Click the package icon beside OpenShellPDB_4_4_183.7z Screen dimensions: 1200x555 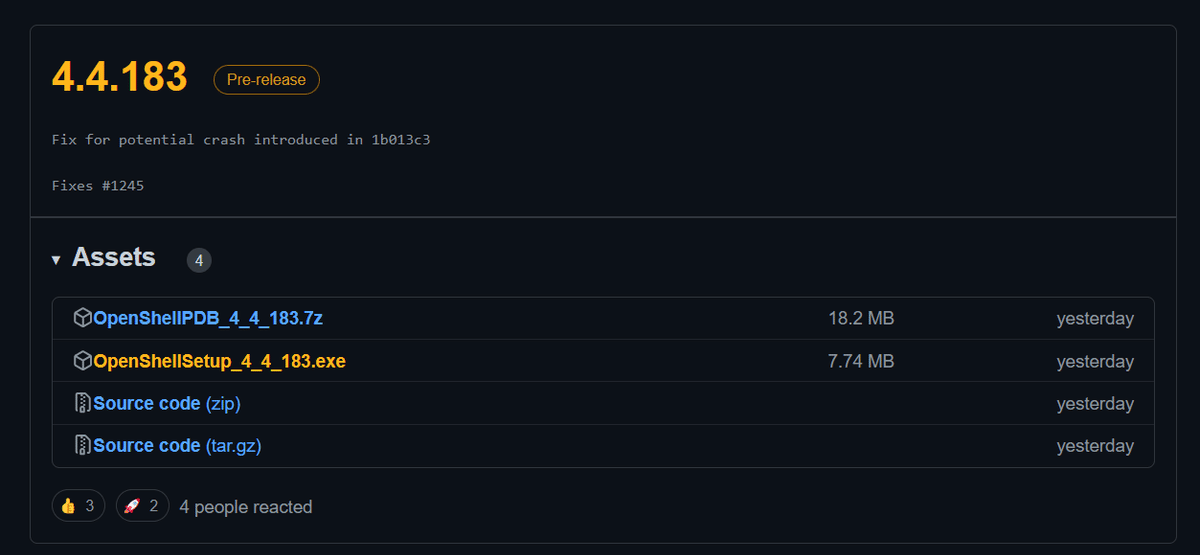pos(83,318)
